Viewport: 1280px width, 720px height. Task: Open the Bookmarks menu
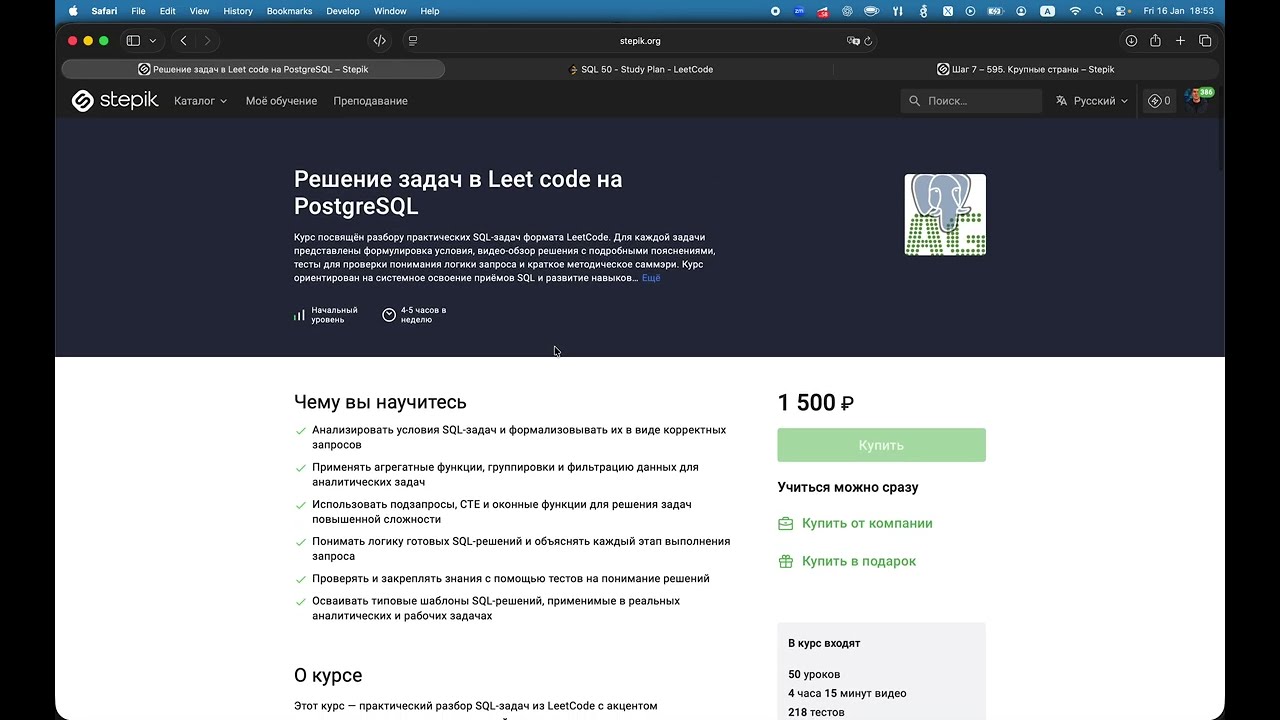coord(289,11)
